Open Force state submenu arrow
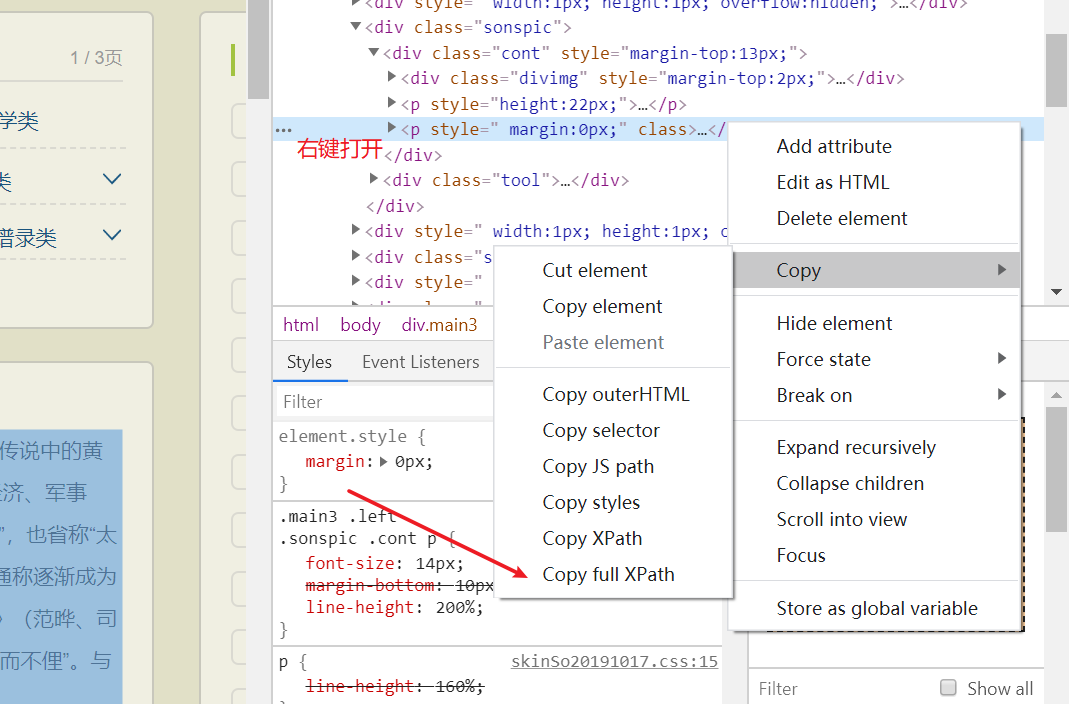Viewport: 1069px width, 704px height. click(1002, 358)
